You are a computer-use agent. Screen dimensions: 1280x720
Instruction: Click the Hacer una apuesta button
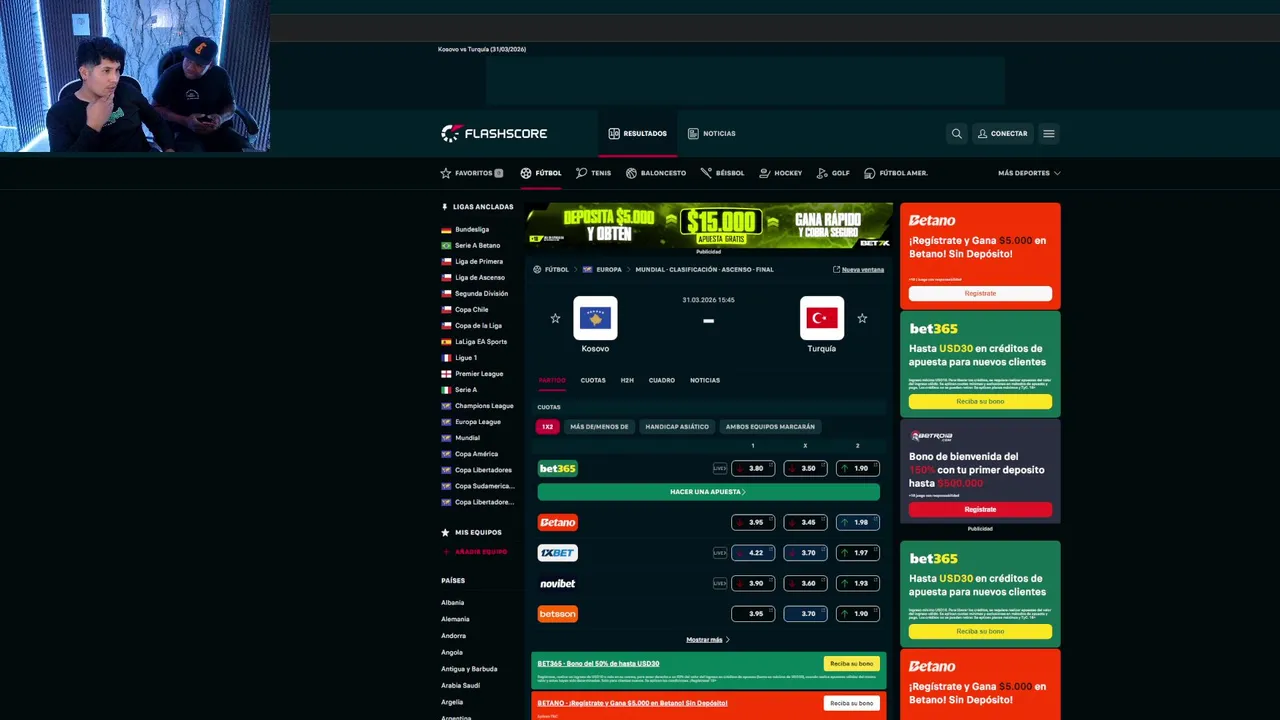(708, 492)
